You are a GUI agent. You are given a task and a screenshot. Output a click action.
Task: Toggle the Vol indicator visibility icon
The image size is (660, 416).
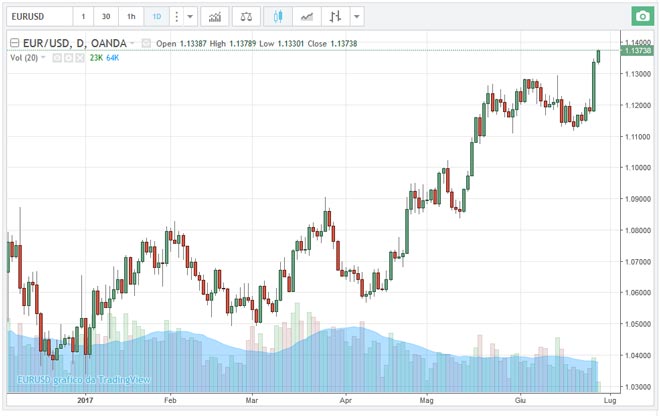pyautogui.click(x=57, y=58)
